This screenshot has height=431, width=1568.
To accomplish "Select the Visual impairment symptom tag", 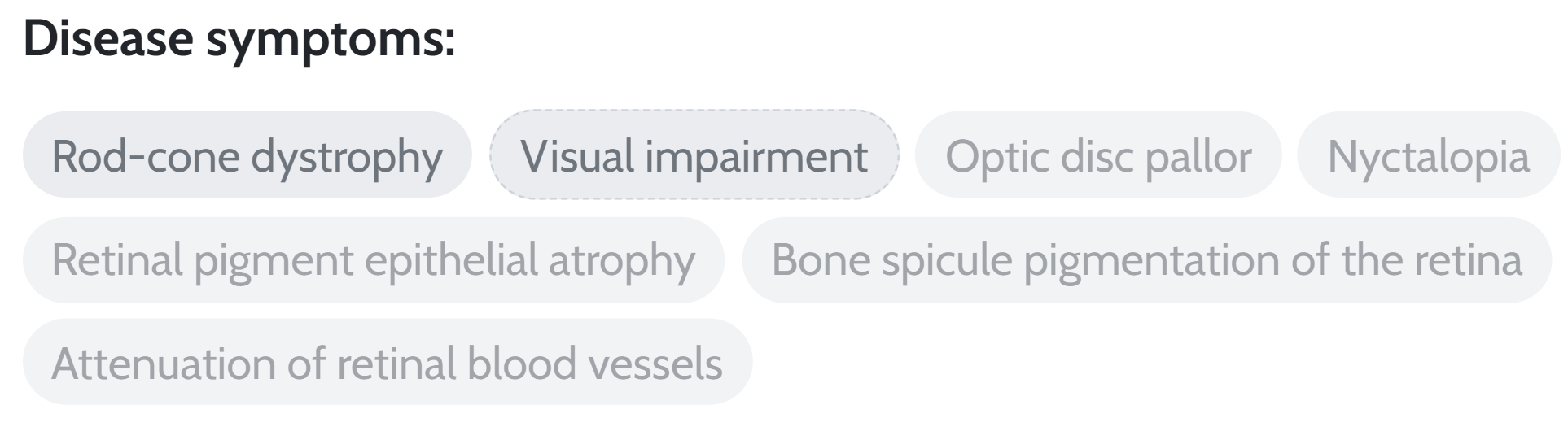I will point(694,155).
